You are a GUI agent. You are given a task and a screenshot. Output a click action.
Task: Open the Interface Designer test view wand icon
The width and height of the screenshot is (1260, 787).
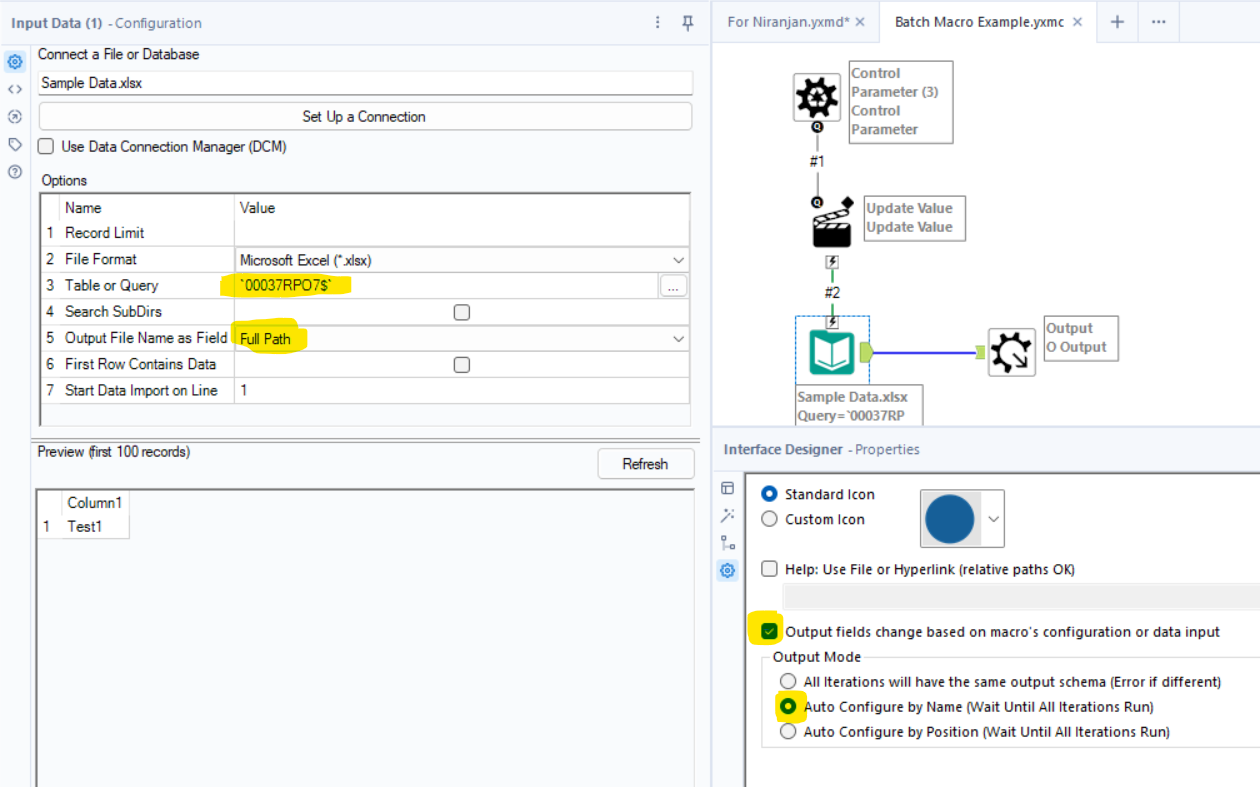coord(728,515)
